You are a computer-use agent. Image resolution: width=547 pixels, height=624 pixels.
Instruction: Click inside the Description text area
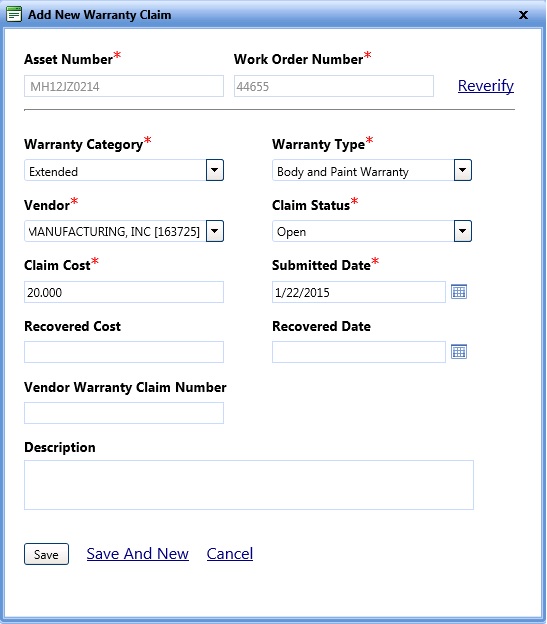[x=249, y=485]
